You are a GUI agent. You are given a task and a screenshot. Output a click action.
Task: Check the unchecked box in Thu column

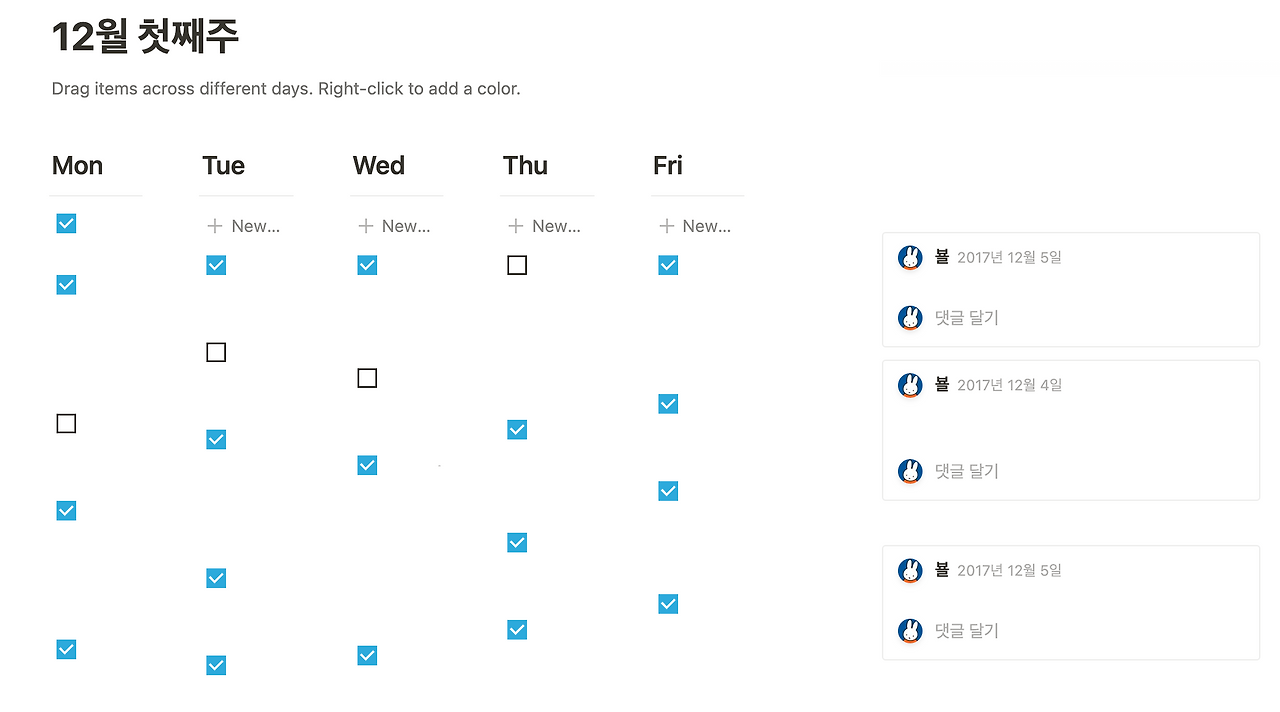point(517,265)
